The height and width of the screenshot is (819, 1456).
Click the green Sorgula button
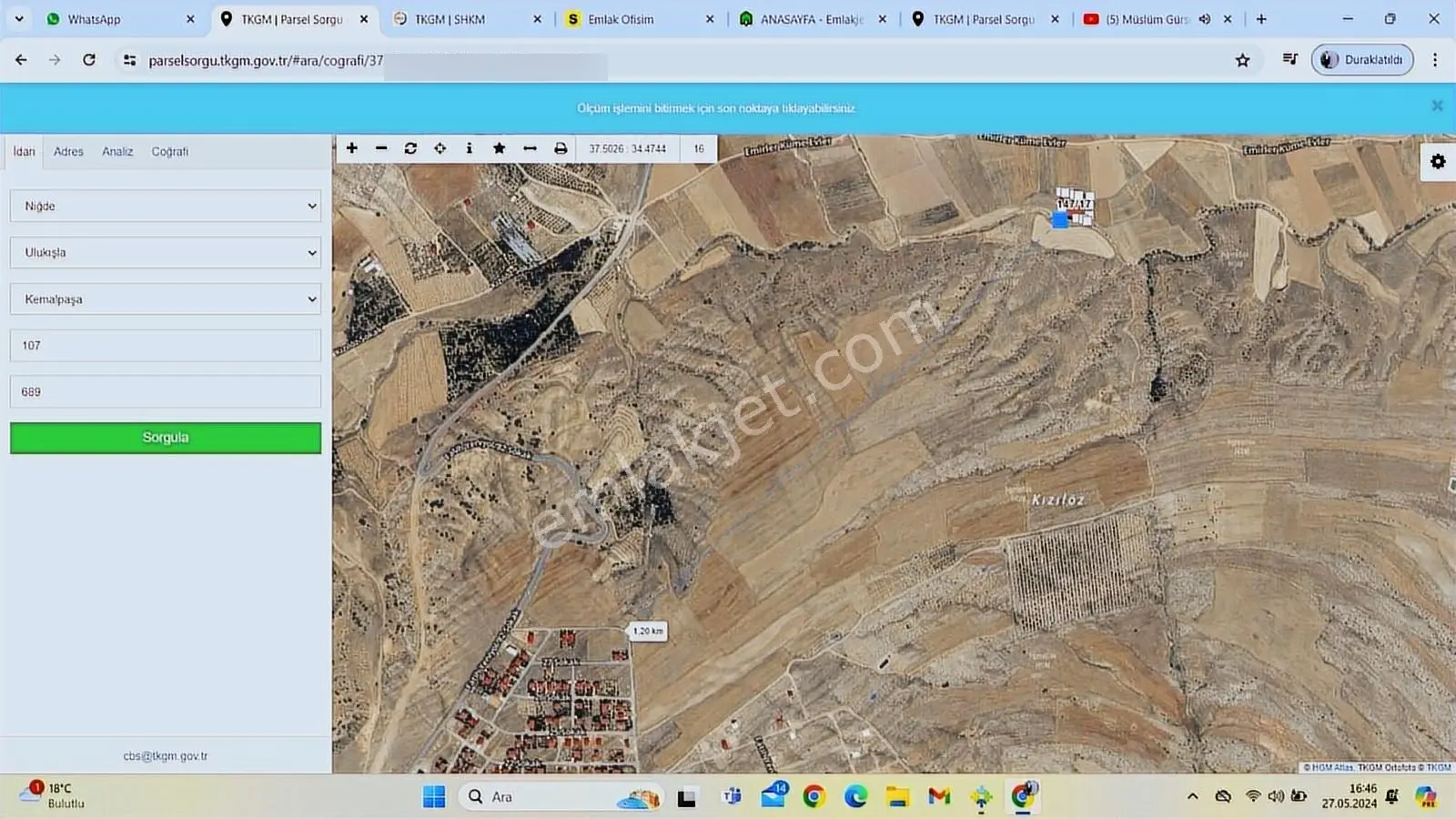point(166,438)
